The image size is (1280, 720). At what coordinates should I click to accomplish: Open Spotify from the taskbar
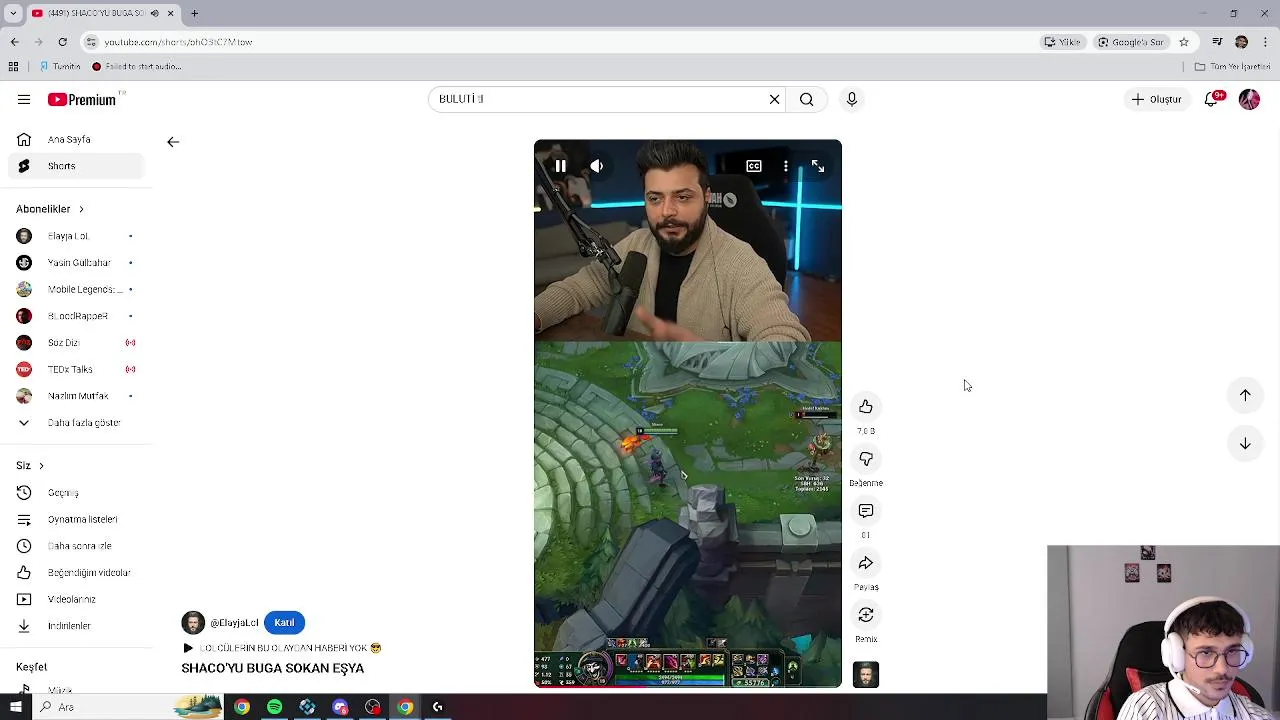tap(274, 707)
